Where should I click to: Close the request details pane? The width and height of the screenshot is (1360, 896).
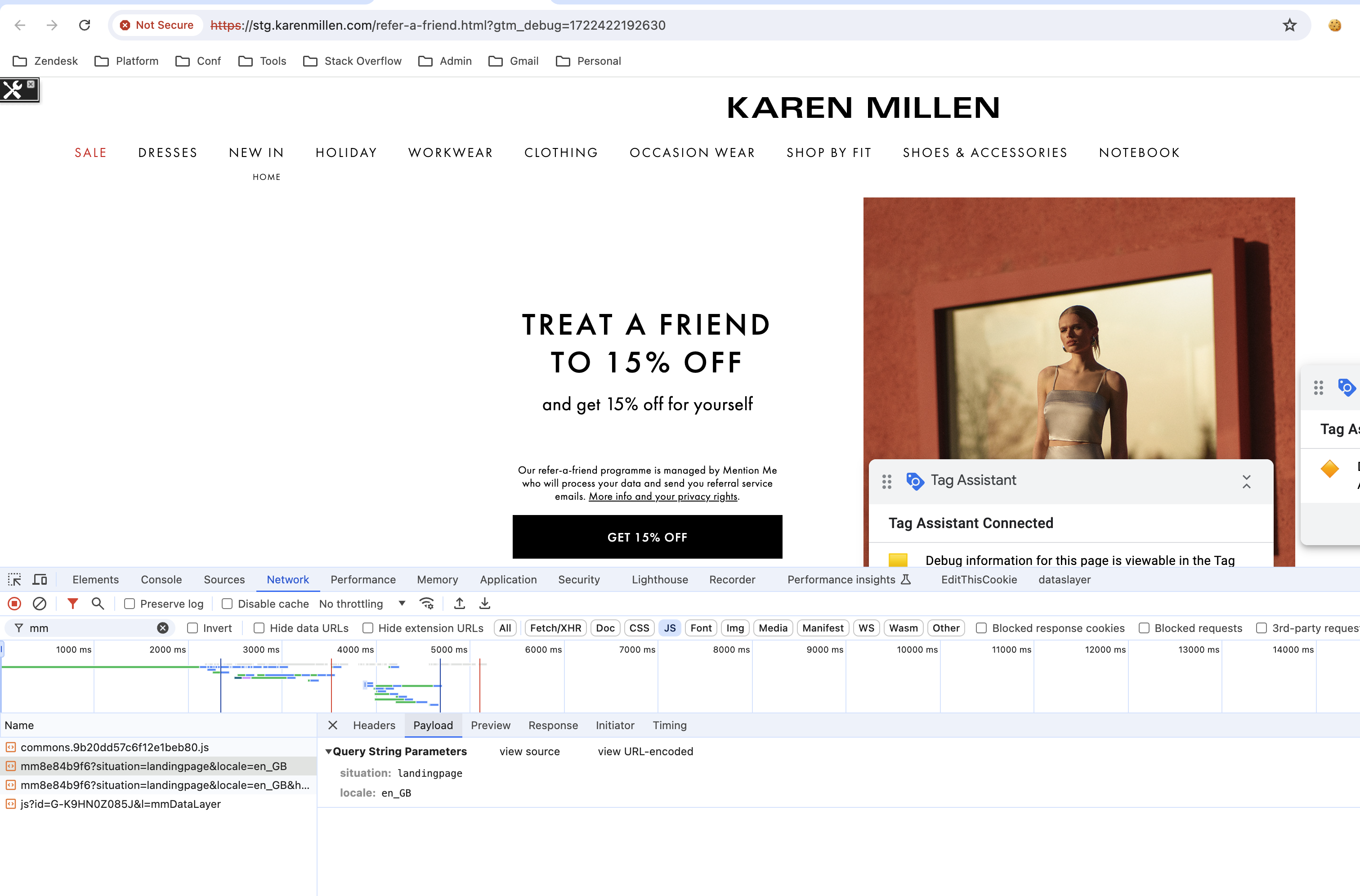point(332,725)
